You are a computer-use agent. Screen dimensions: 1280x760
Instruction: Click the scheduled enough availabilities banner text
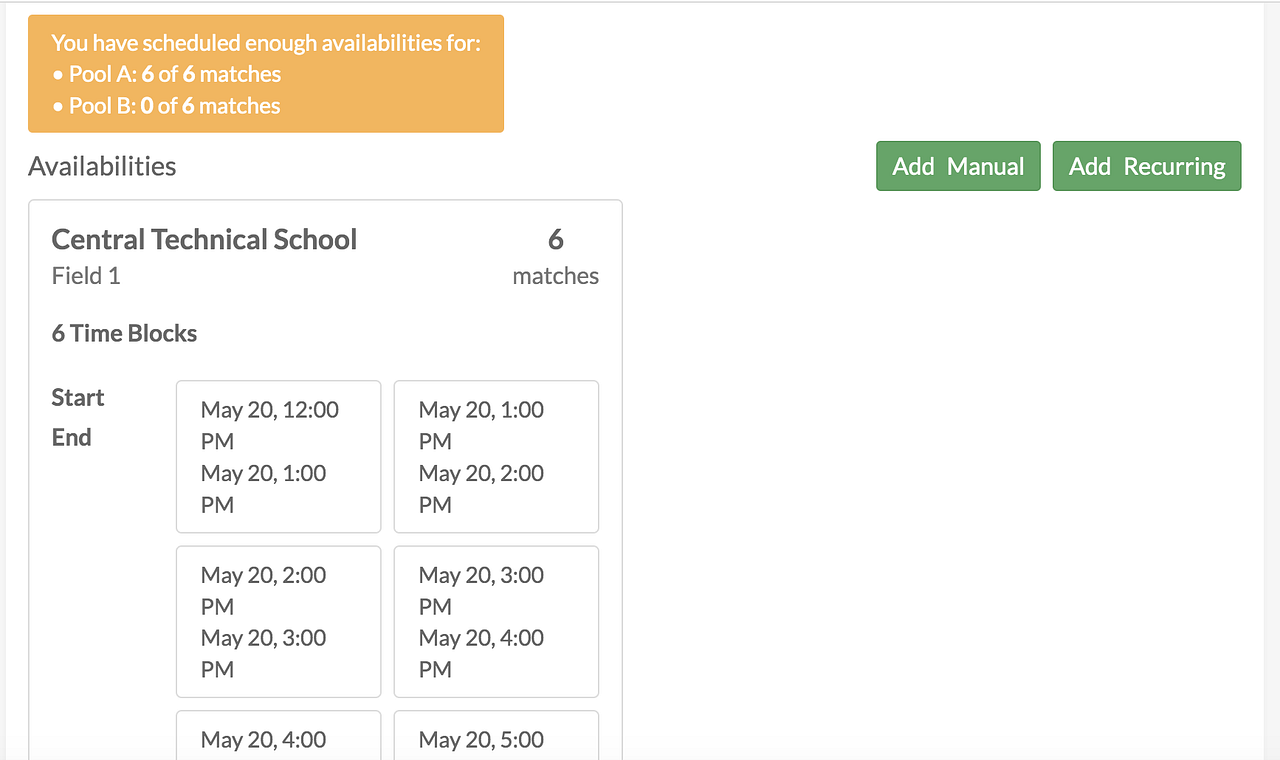tap(266, 43)
